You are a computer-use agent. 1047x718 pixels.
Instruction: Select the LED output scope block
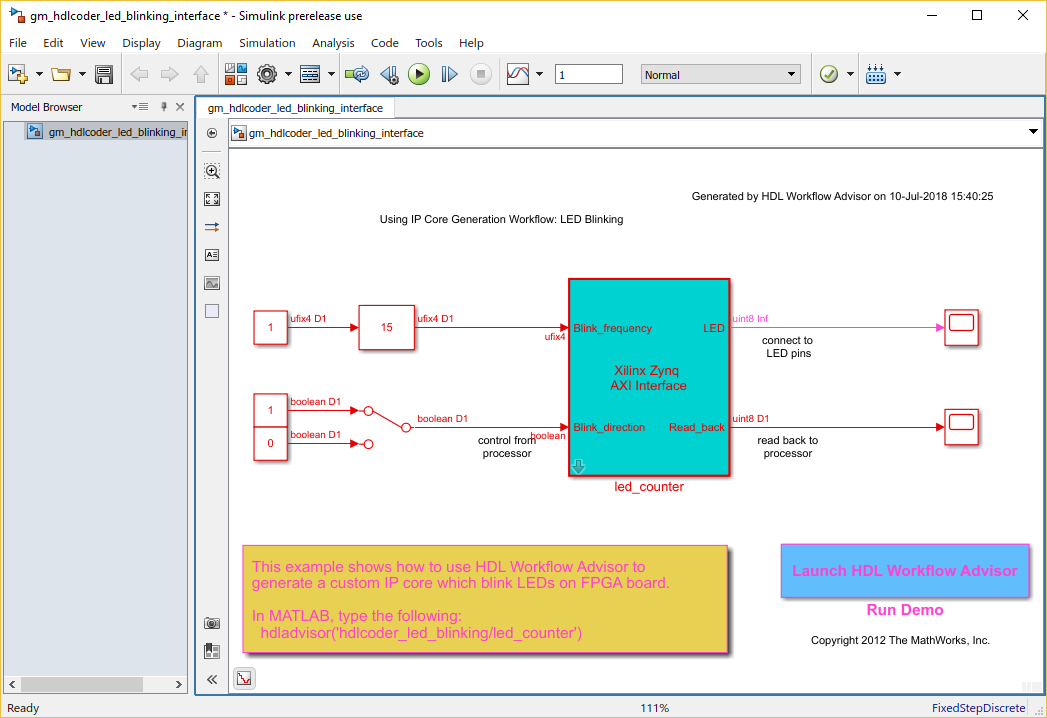[962, 327]
